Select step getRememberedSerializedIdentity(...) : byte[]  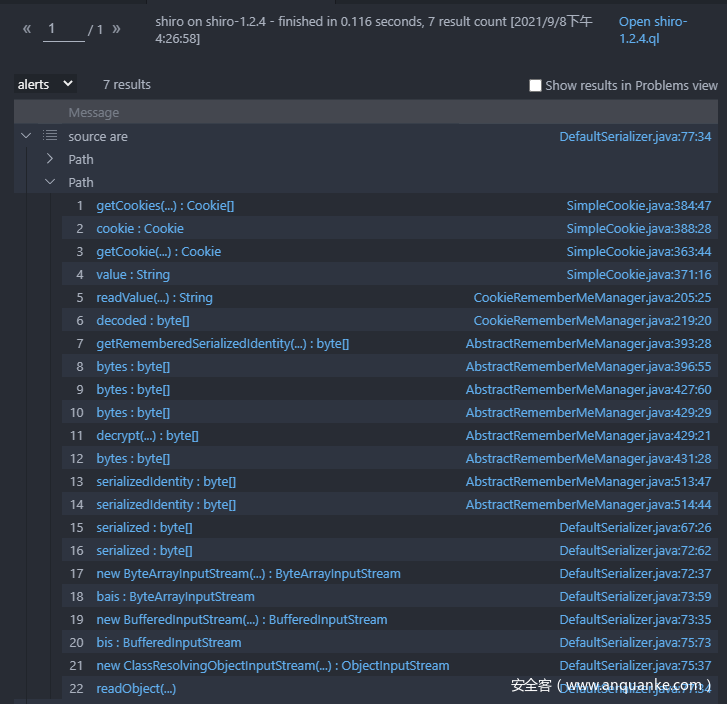click(x=223, y=344)
